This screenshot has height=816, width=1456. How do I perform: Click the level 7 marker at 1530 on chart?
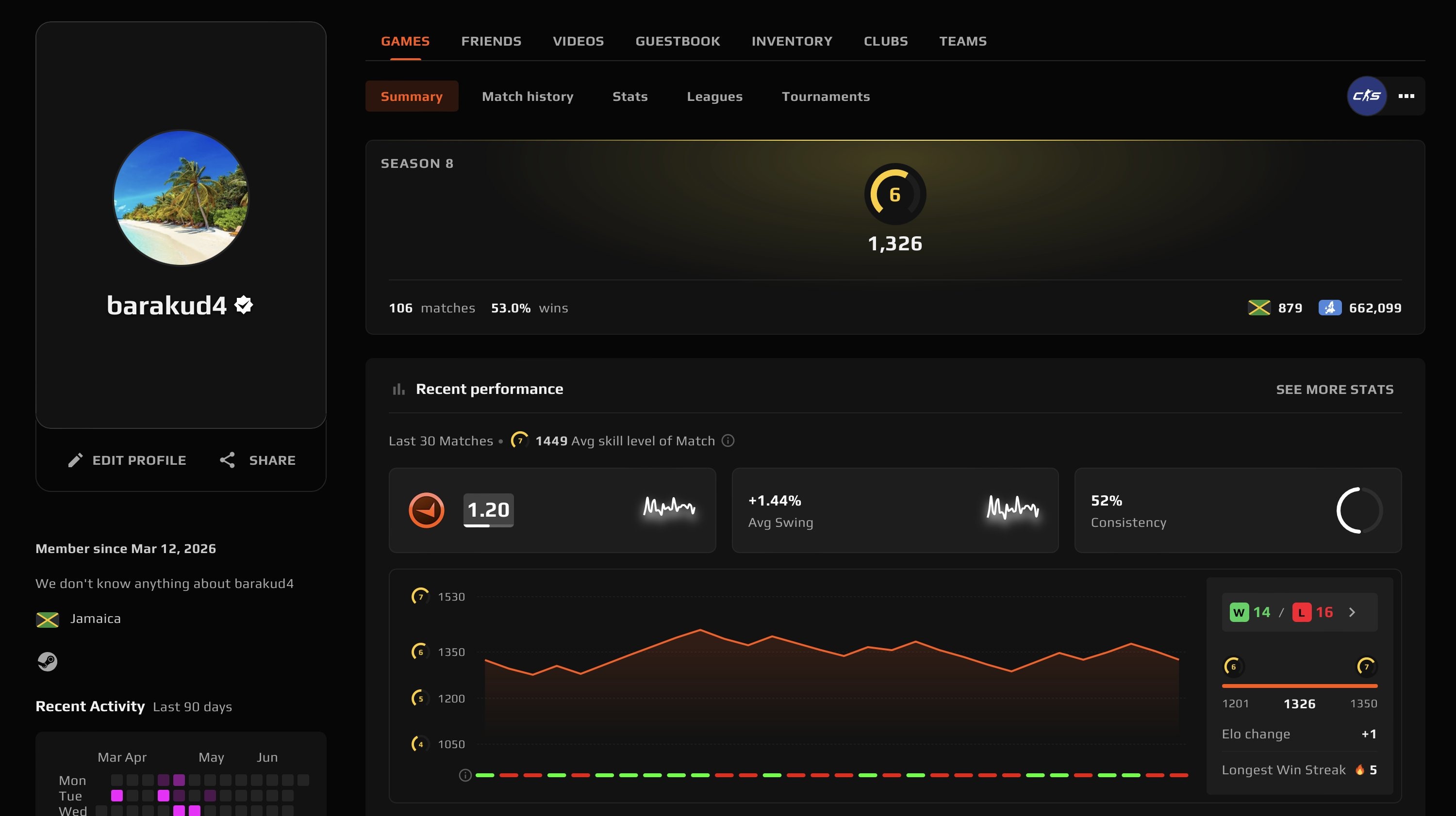click(x=420, y=597)
